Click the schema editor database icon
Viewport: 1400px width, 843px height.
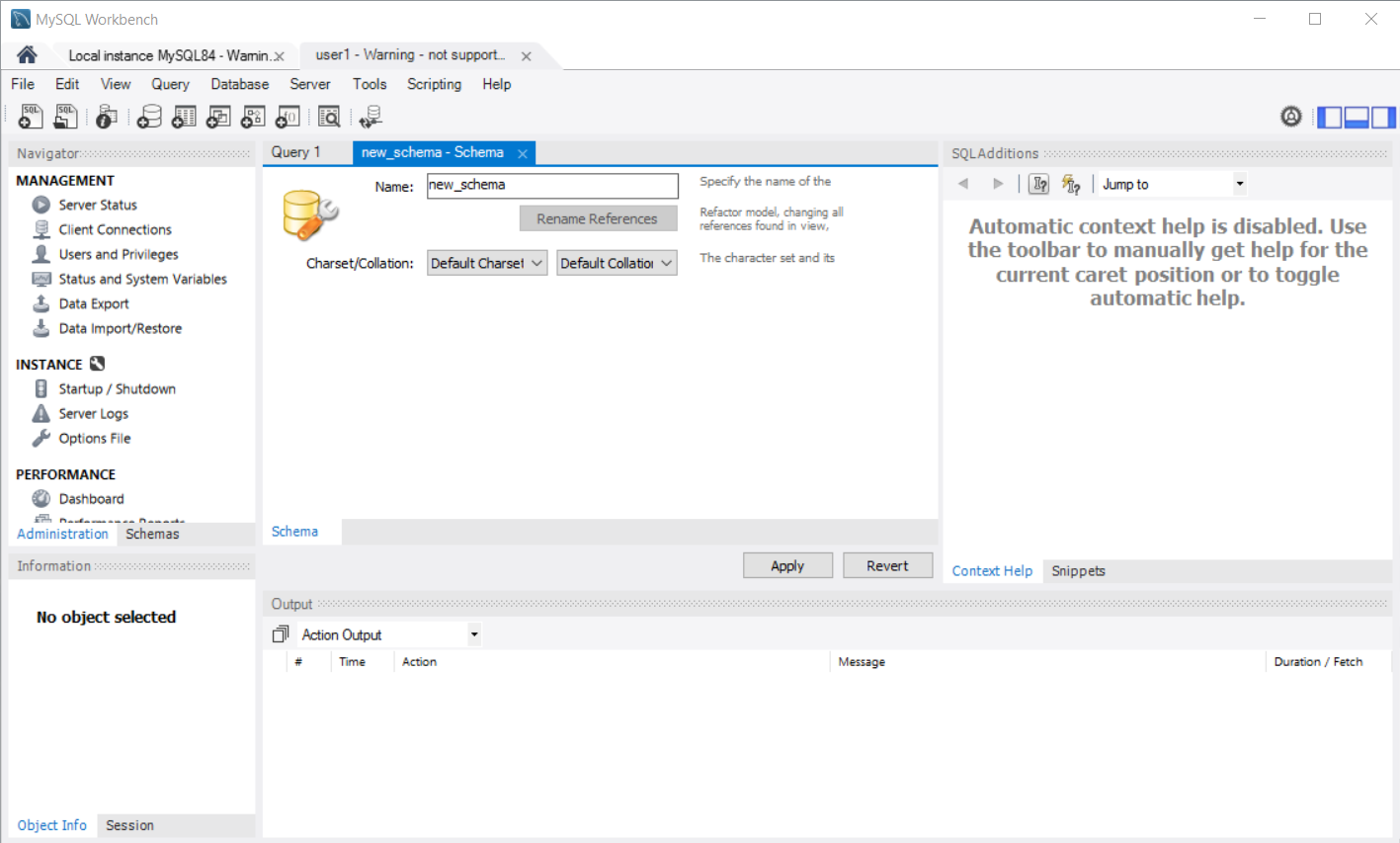point(310,214)
